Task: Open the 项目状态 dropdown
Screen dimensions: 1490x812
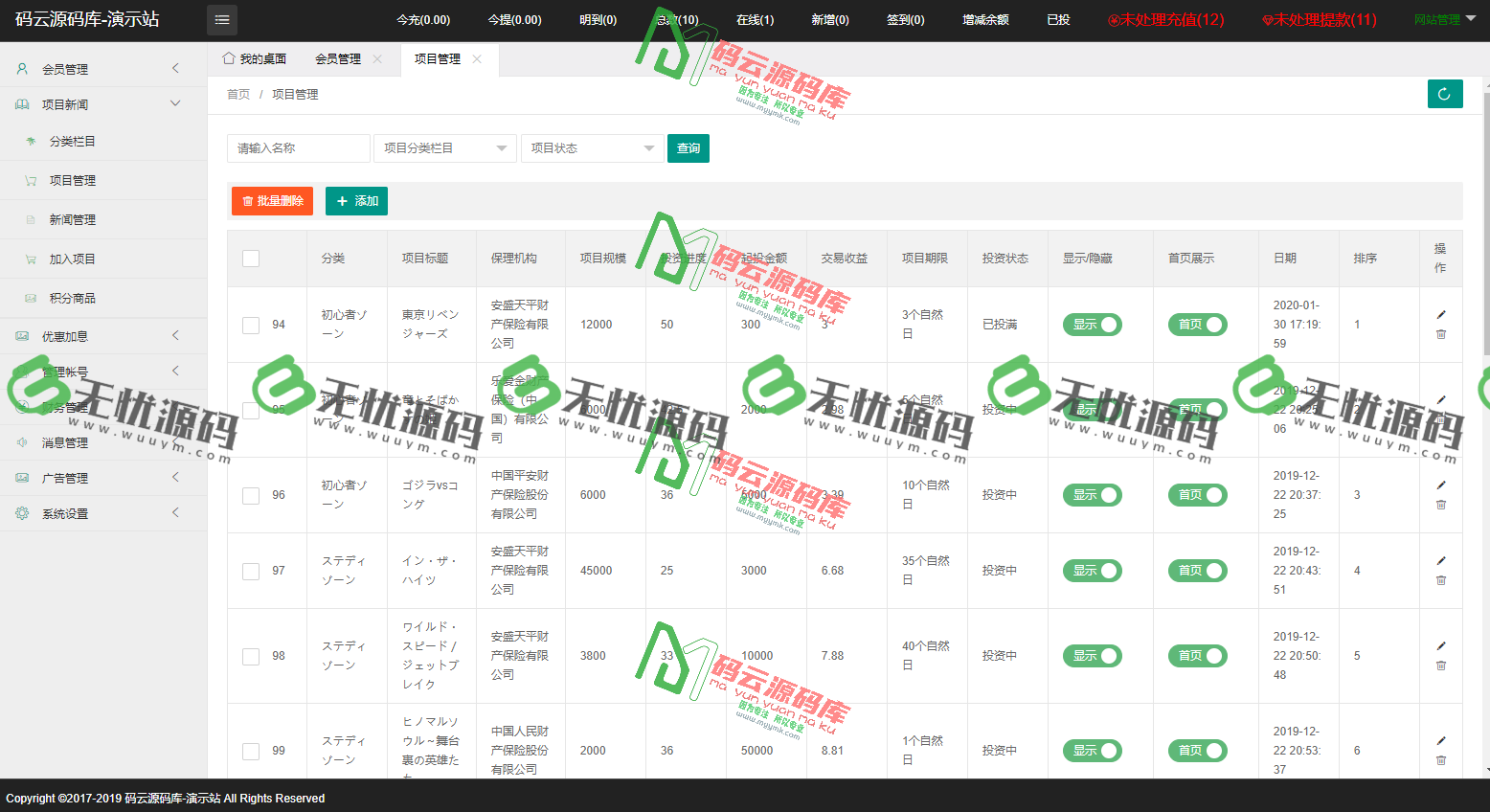Action: (592, 148)
